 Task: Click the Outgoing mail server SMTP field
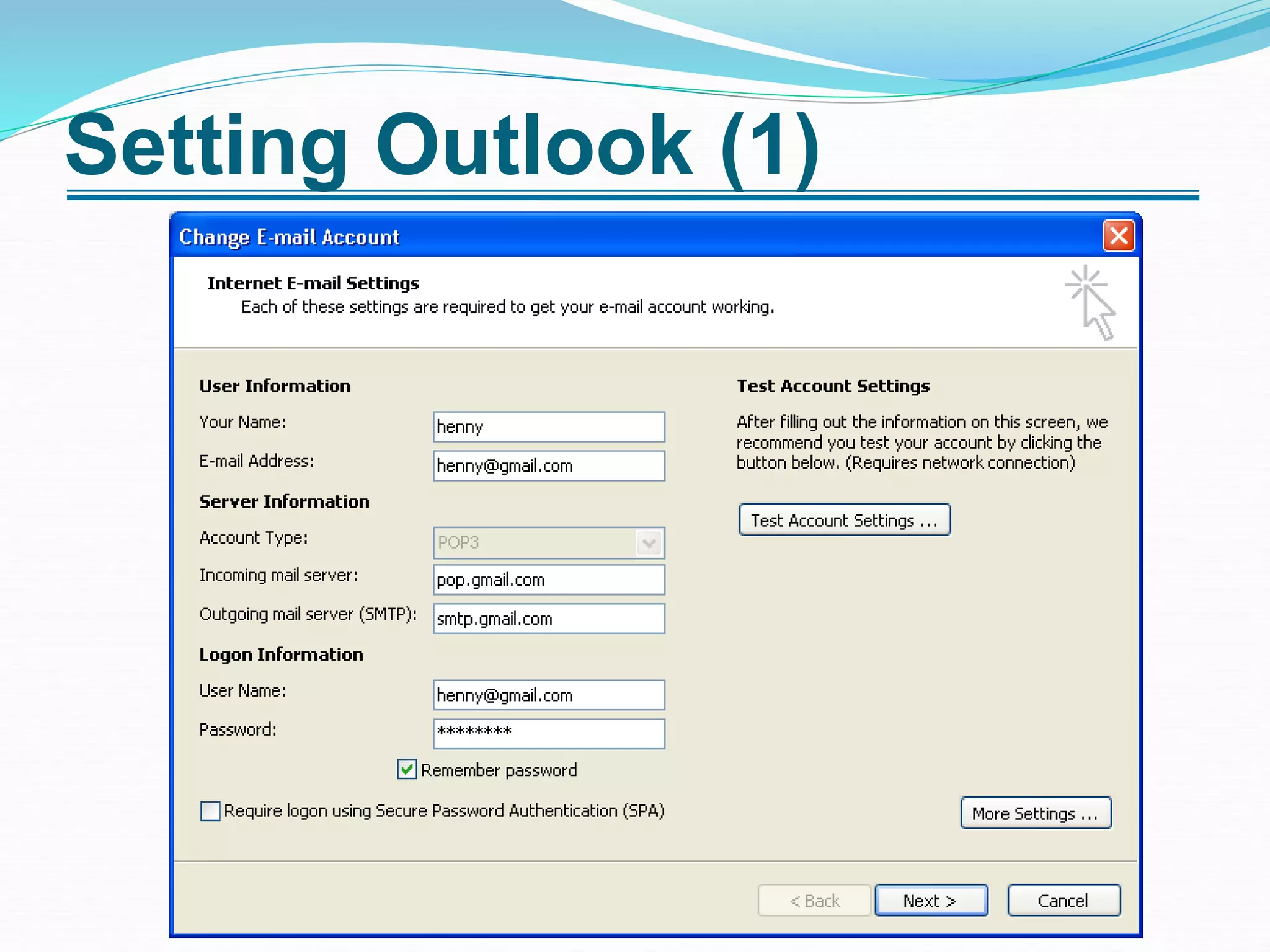[x=549, y=619]
